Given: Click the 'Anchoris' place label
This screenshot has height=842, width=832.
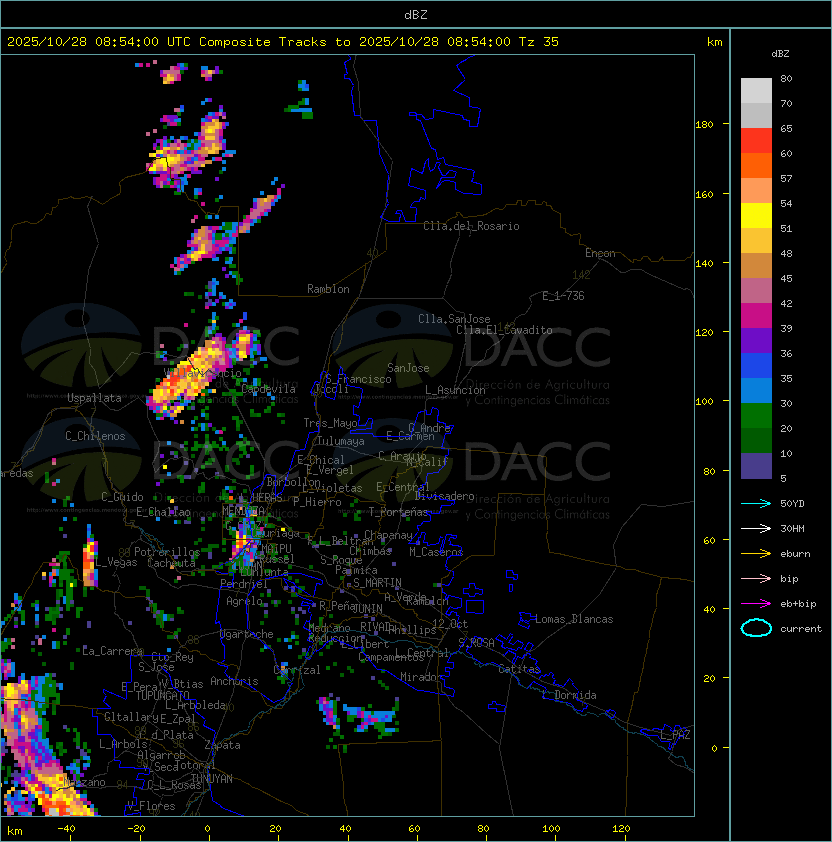Looking at the screenshot, I should [234, 681].
